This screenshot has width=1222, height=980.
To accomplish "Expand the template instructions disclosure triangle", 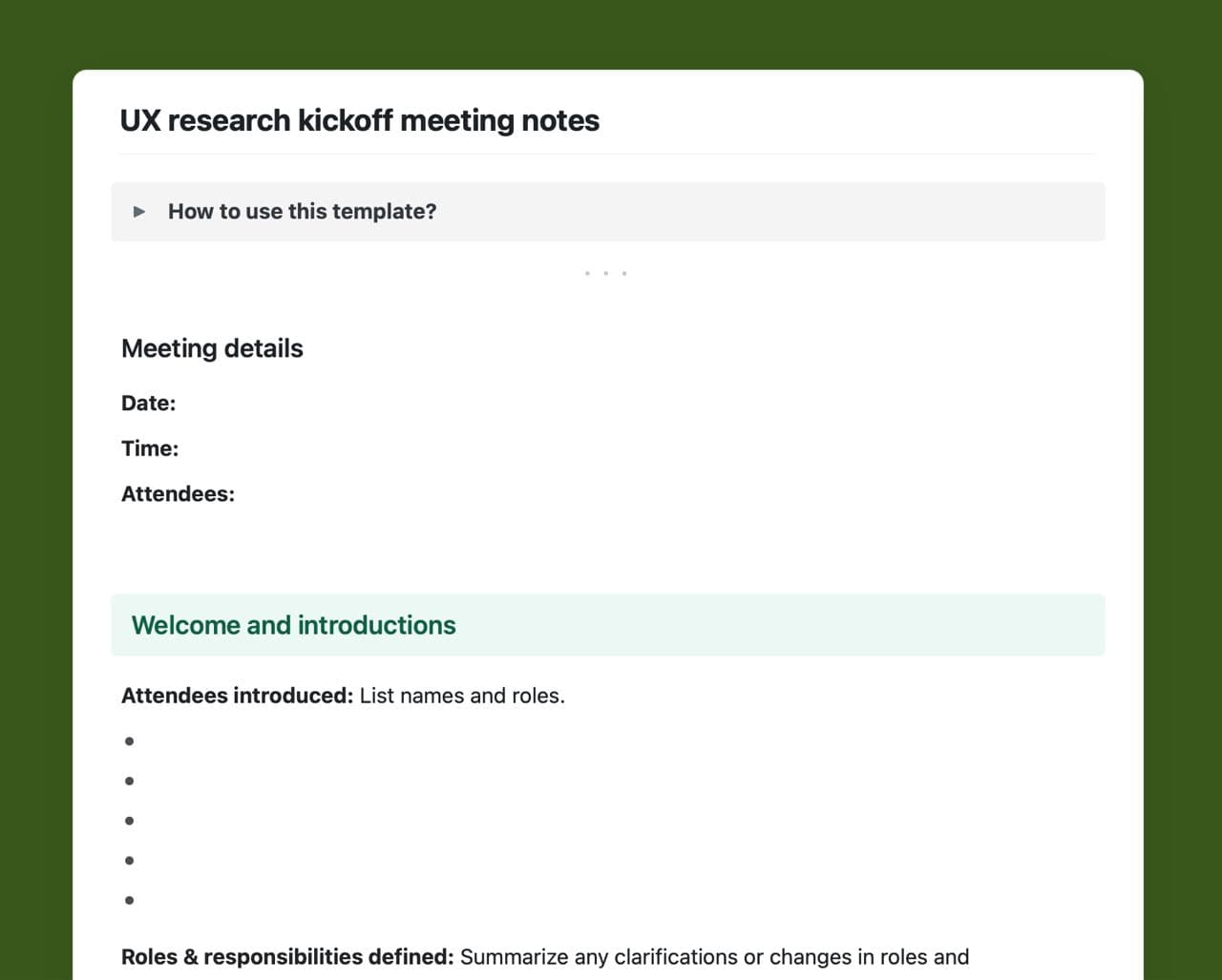I will click(x=139, y=212).
